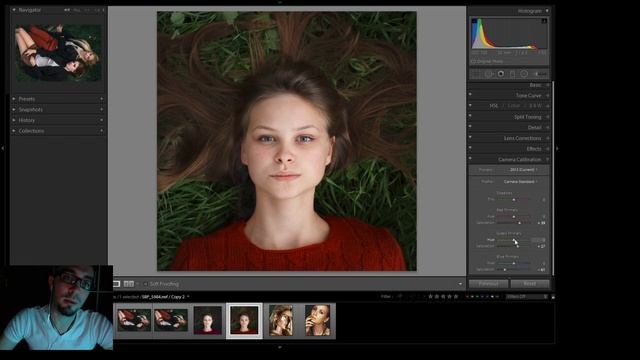Click the Reset button
This screenshot has height=360, width=640.
pos(530,284)
